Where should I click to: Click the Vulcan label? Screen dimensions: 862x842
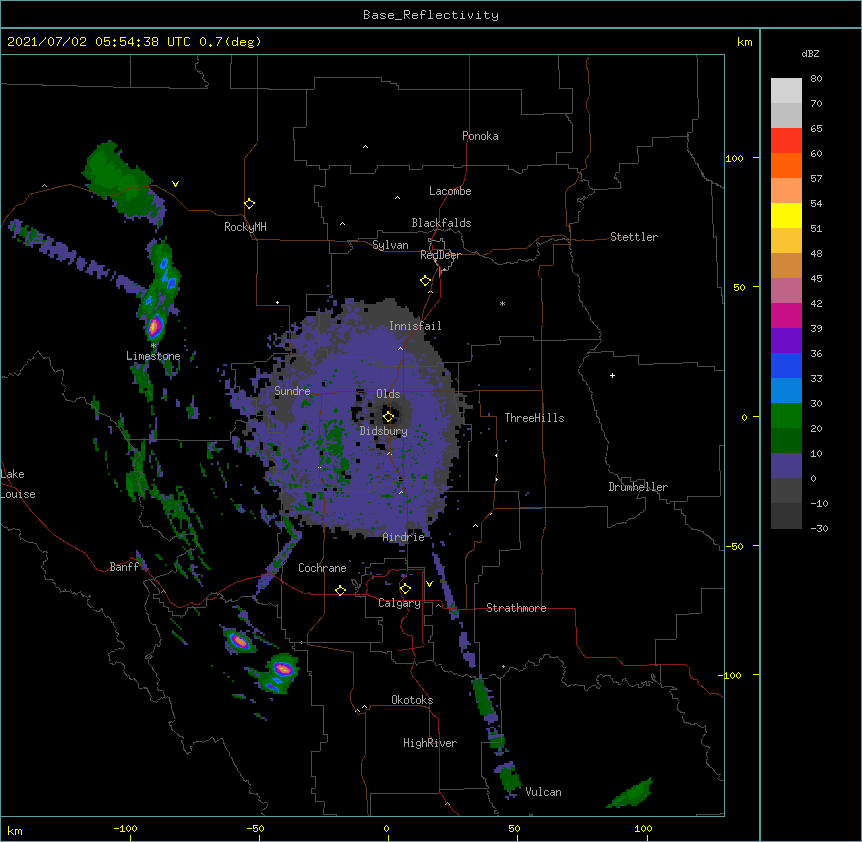pyautogui.click(x=543, y=792)
